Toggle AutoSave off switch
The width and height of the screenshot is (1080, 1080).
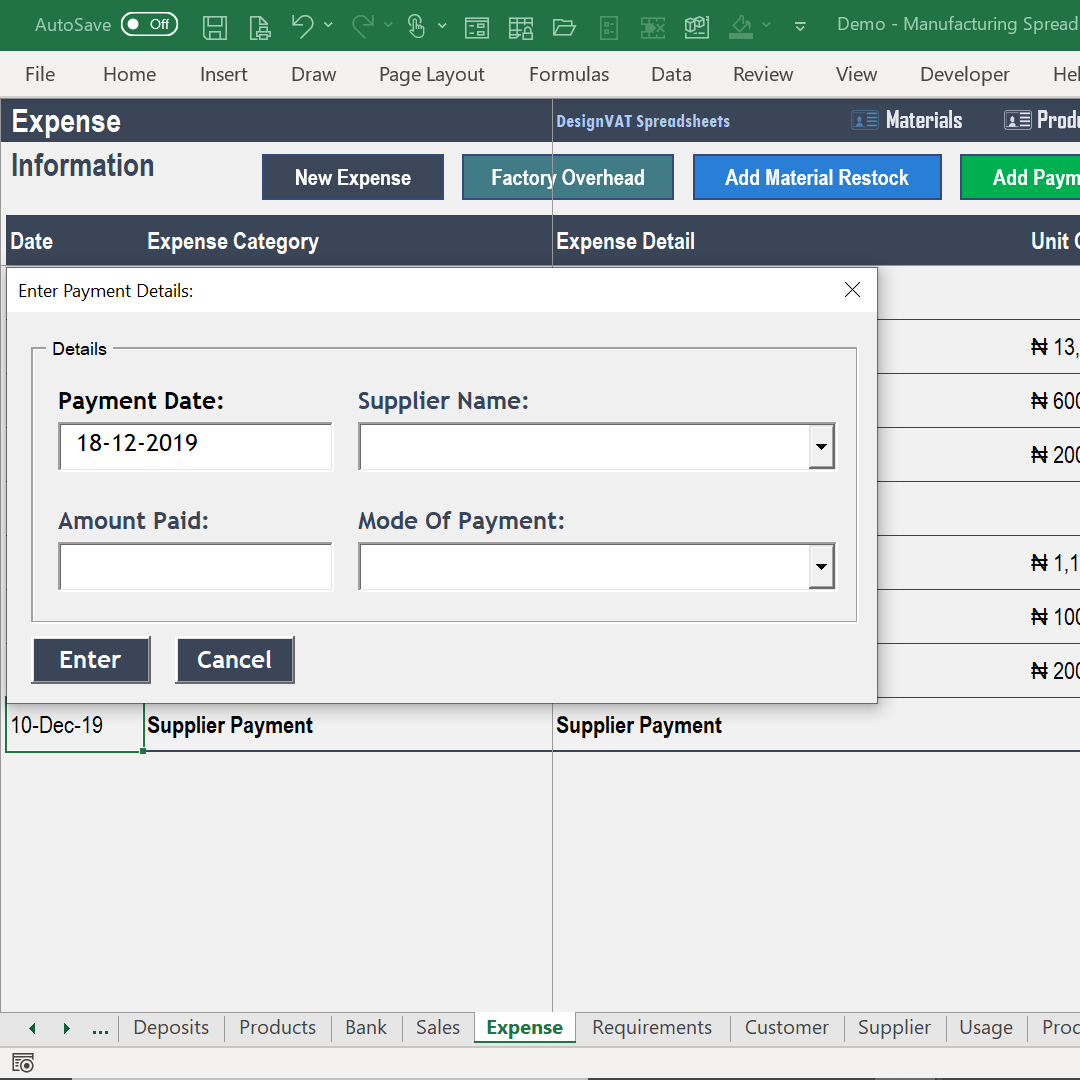click(149, 22)
